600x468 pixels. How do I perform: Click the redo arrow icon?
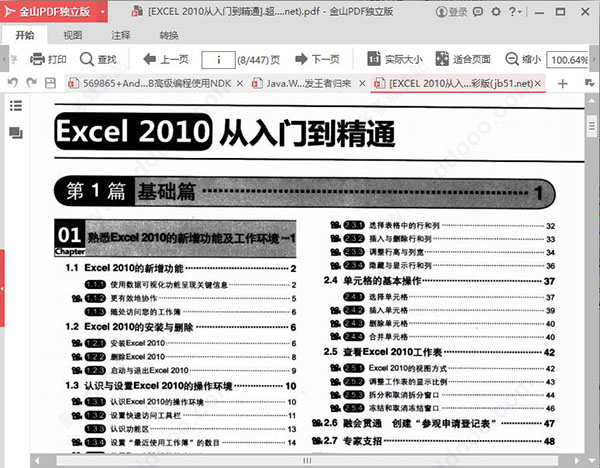coord(31,83)
